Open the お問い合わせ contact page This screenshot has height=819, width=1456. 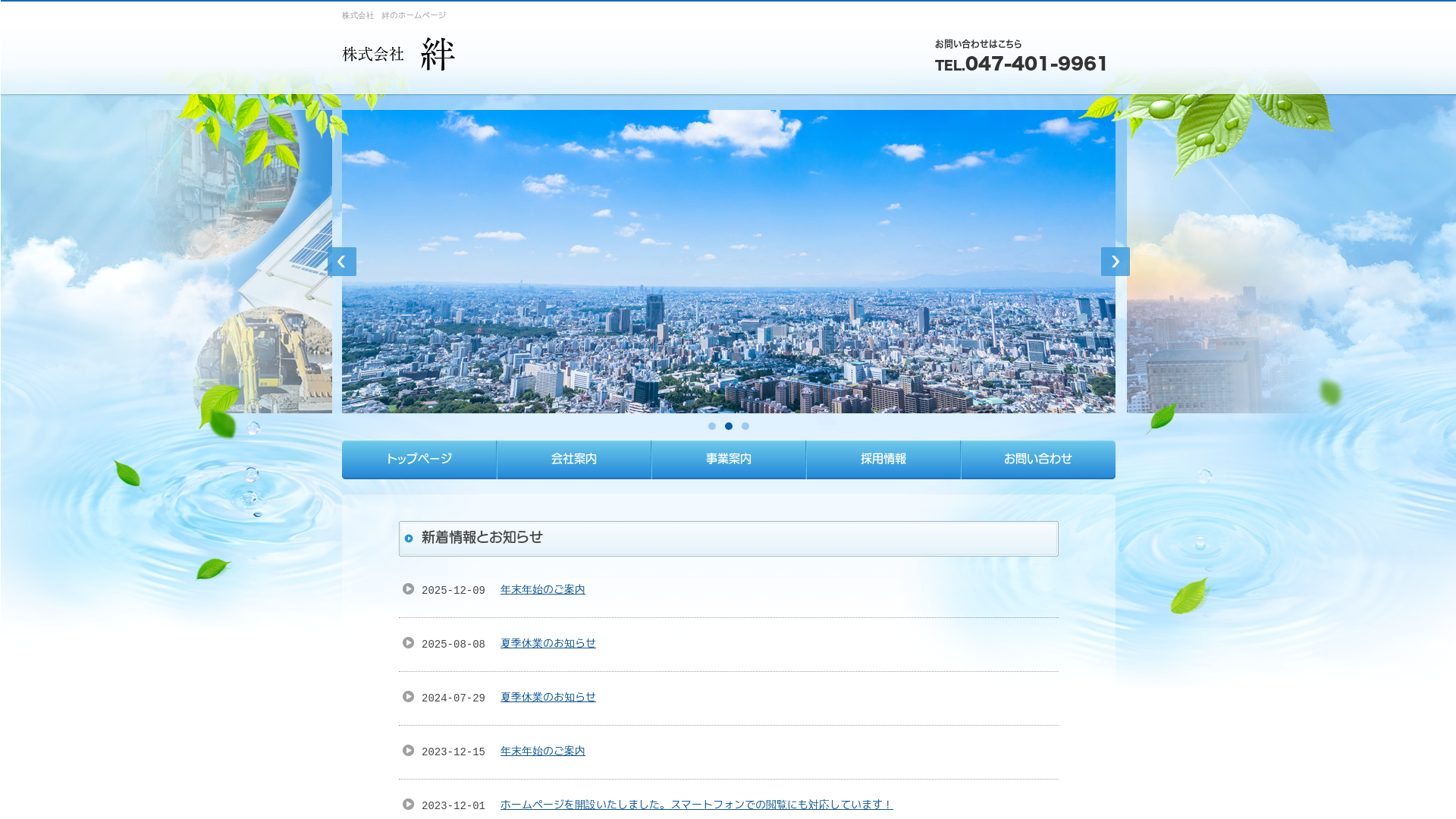click(x=1037, y=459)
